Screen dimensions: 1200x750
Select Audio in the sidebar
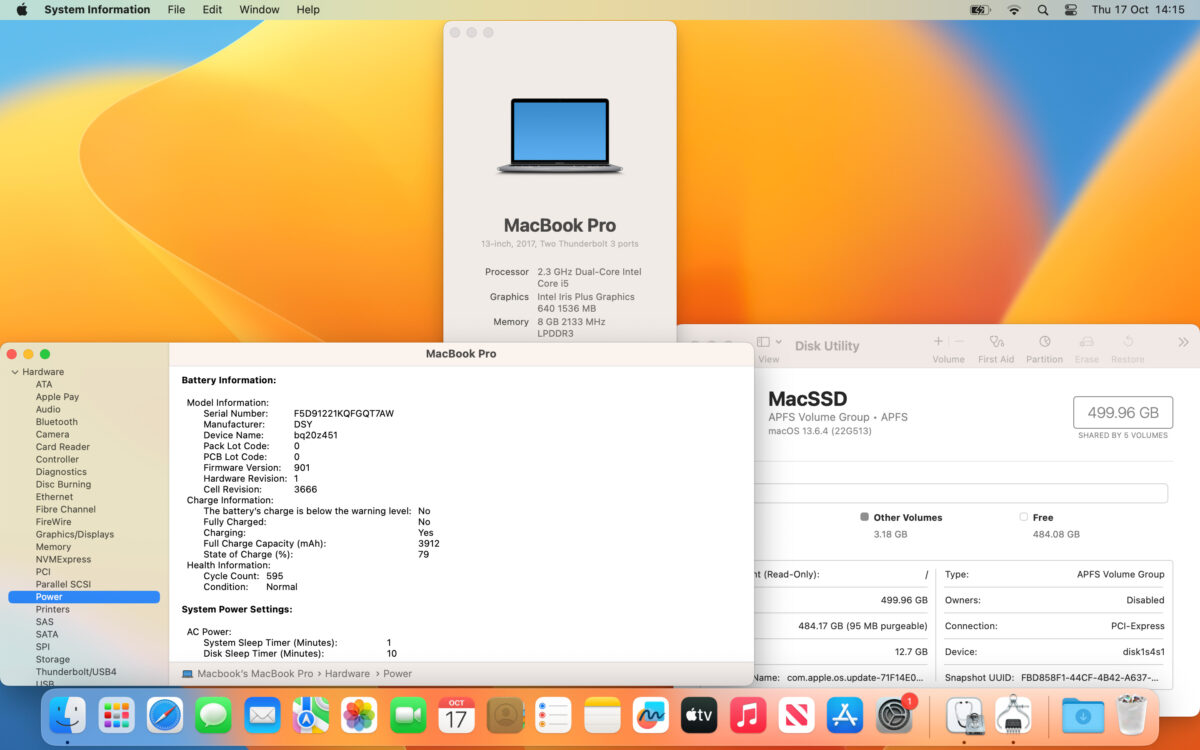pyautogui.click(x=48, y=409)
